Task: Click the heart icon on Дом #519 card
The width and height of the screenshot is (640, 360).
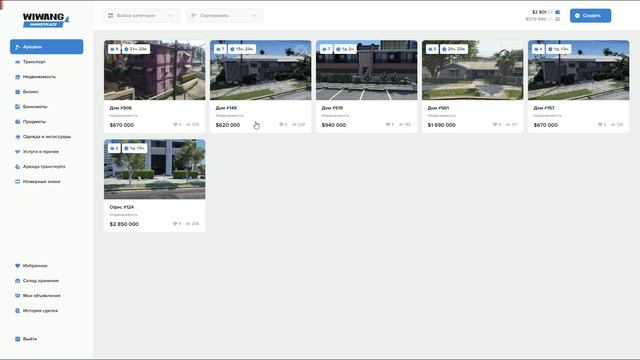Action: point(388,124)
